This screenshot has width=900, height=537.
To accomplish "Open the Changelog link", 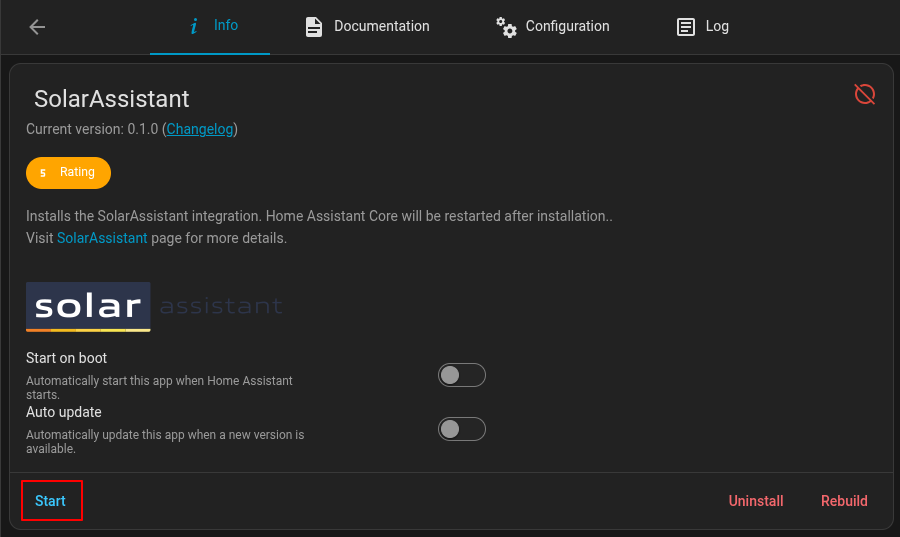I will pos(200,129).
